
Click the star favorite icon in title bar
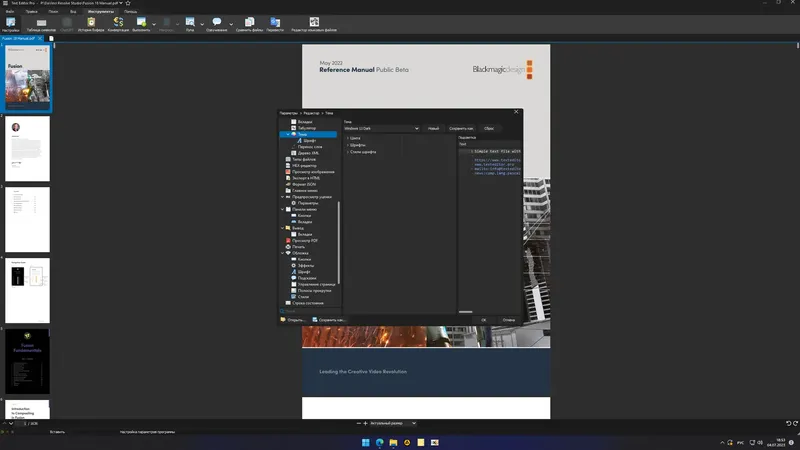click(x=128, y=3)
